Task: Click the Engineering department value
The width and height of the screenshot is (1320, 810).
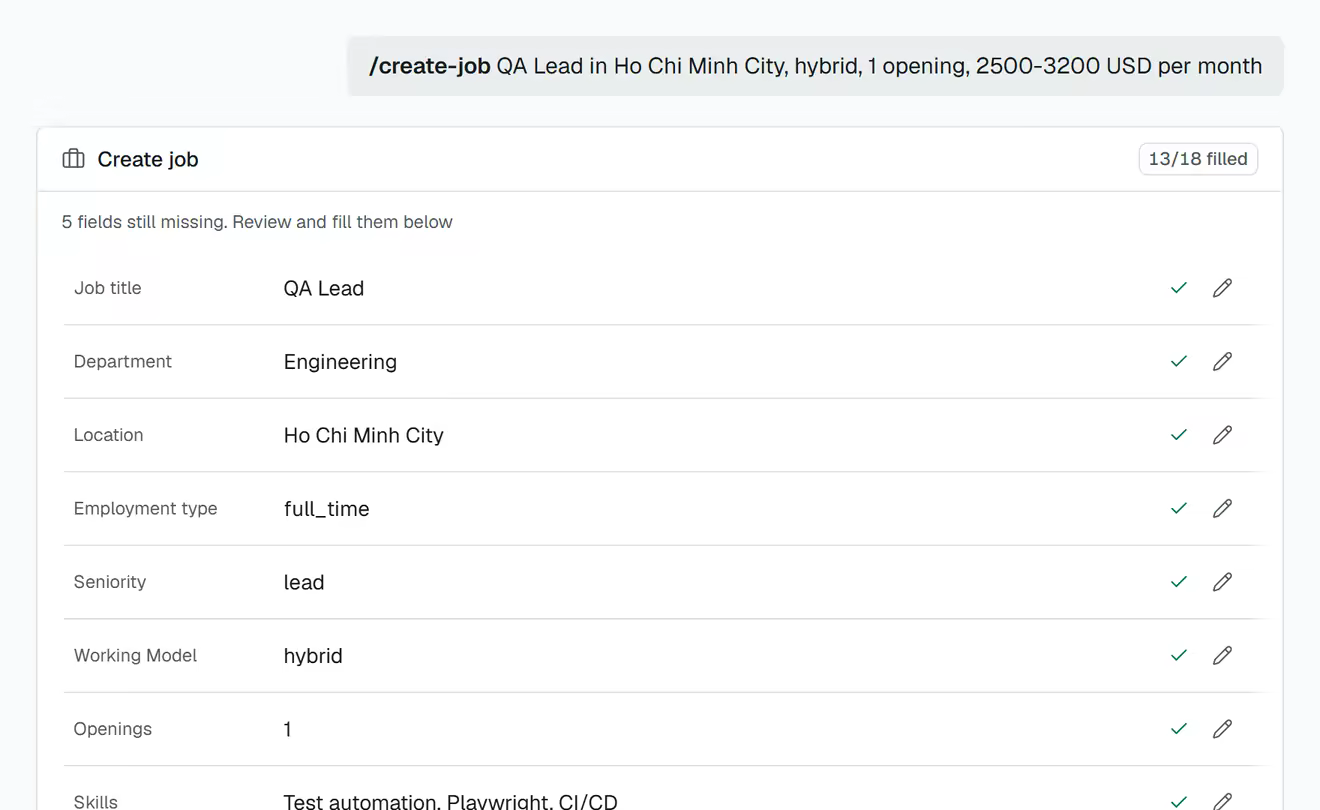Action: pos(340,362)
